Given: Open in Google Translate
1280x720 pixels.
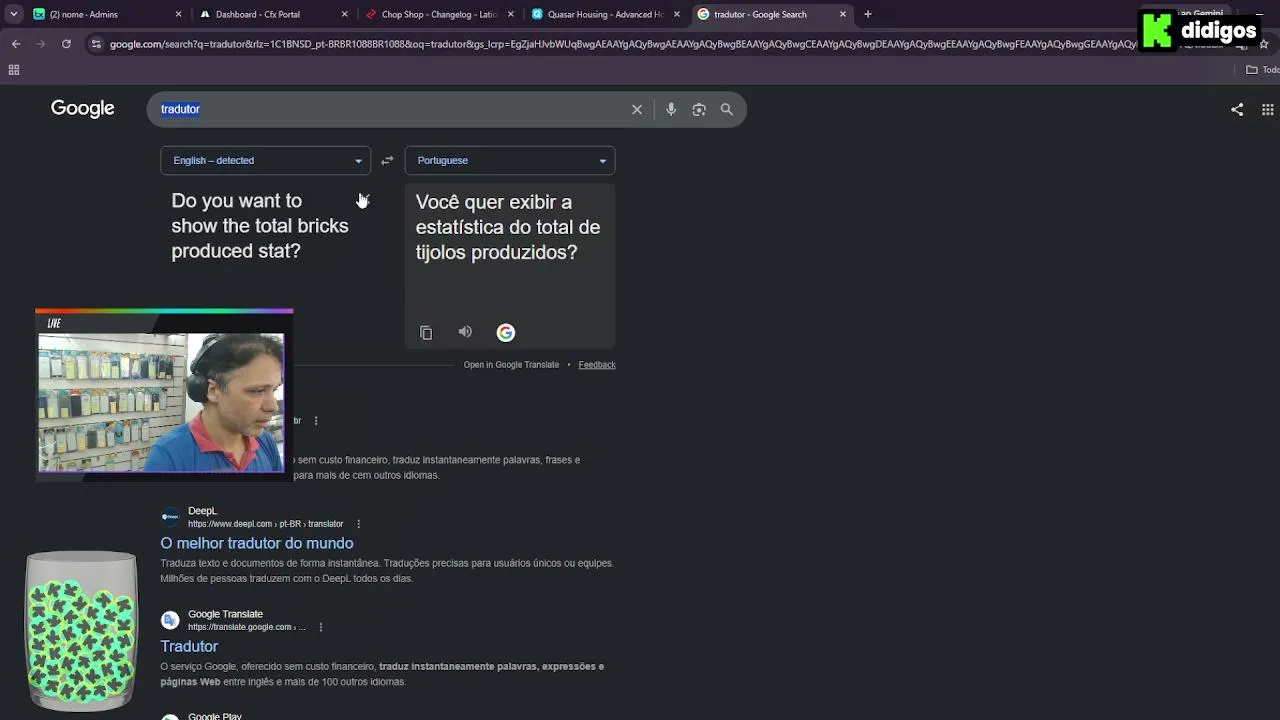Looking at the screenshot, I should tap(511, 365).
